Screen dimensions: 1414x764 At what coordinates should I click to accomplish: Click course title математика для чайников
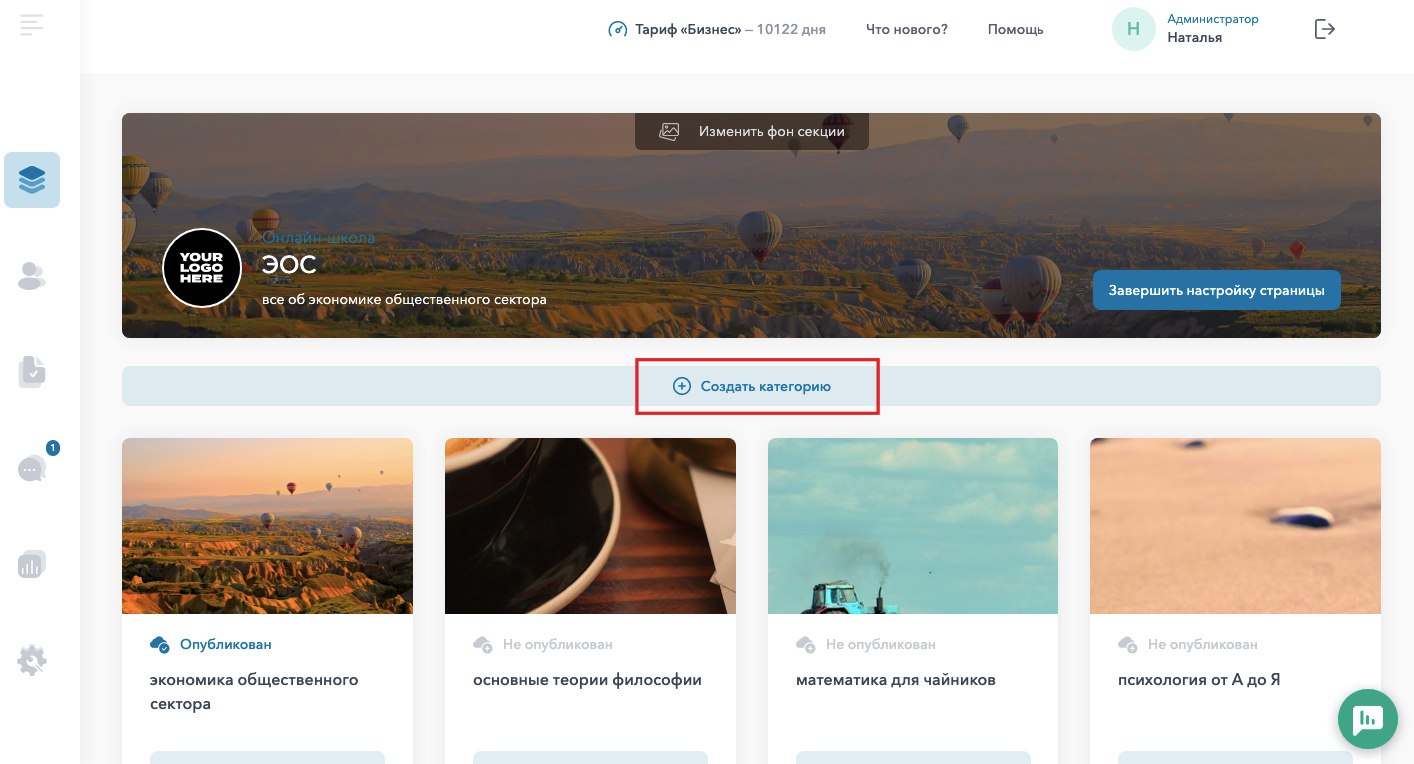coord(896,680)
